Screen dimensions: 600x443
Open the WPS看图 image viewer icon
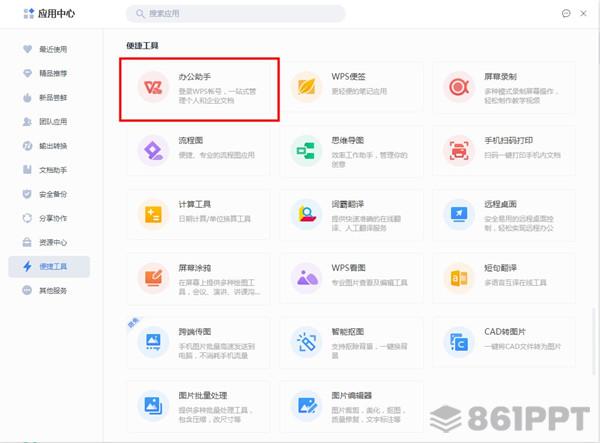(x=306, y=277)
